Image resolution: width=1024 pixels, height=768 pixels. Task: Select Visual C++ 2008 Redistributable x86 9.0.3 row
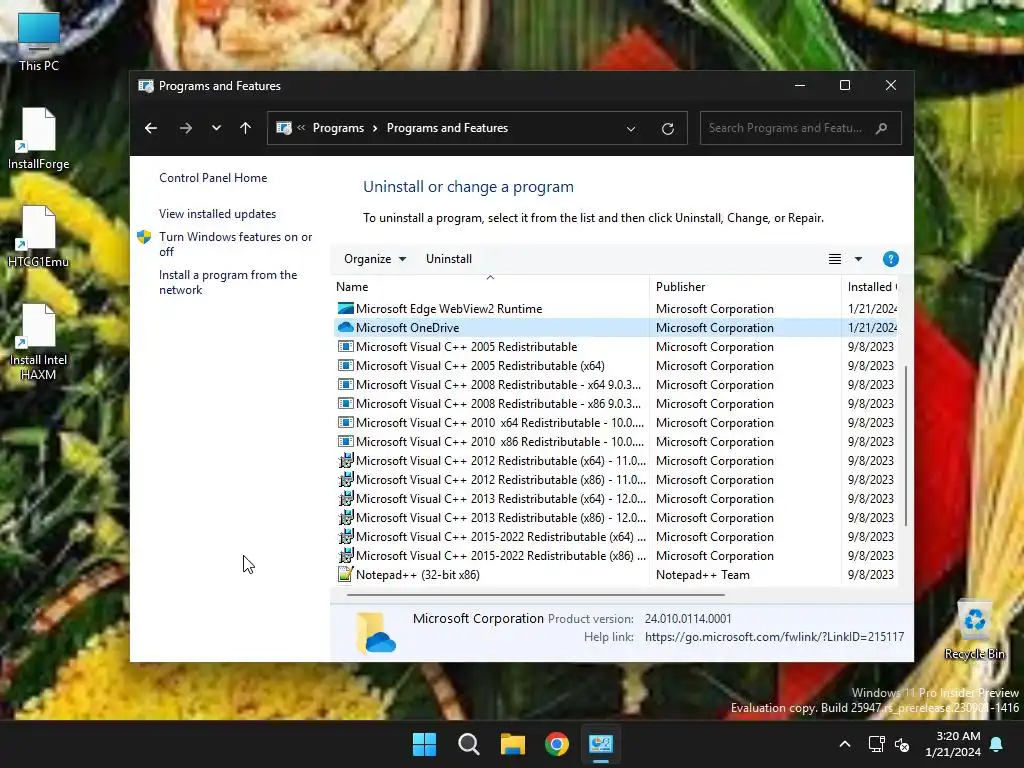(615, 404)
